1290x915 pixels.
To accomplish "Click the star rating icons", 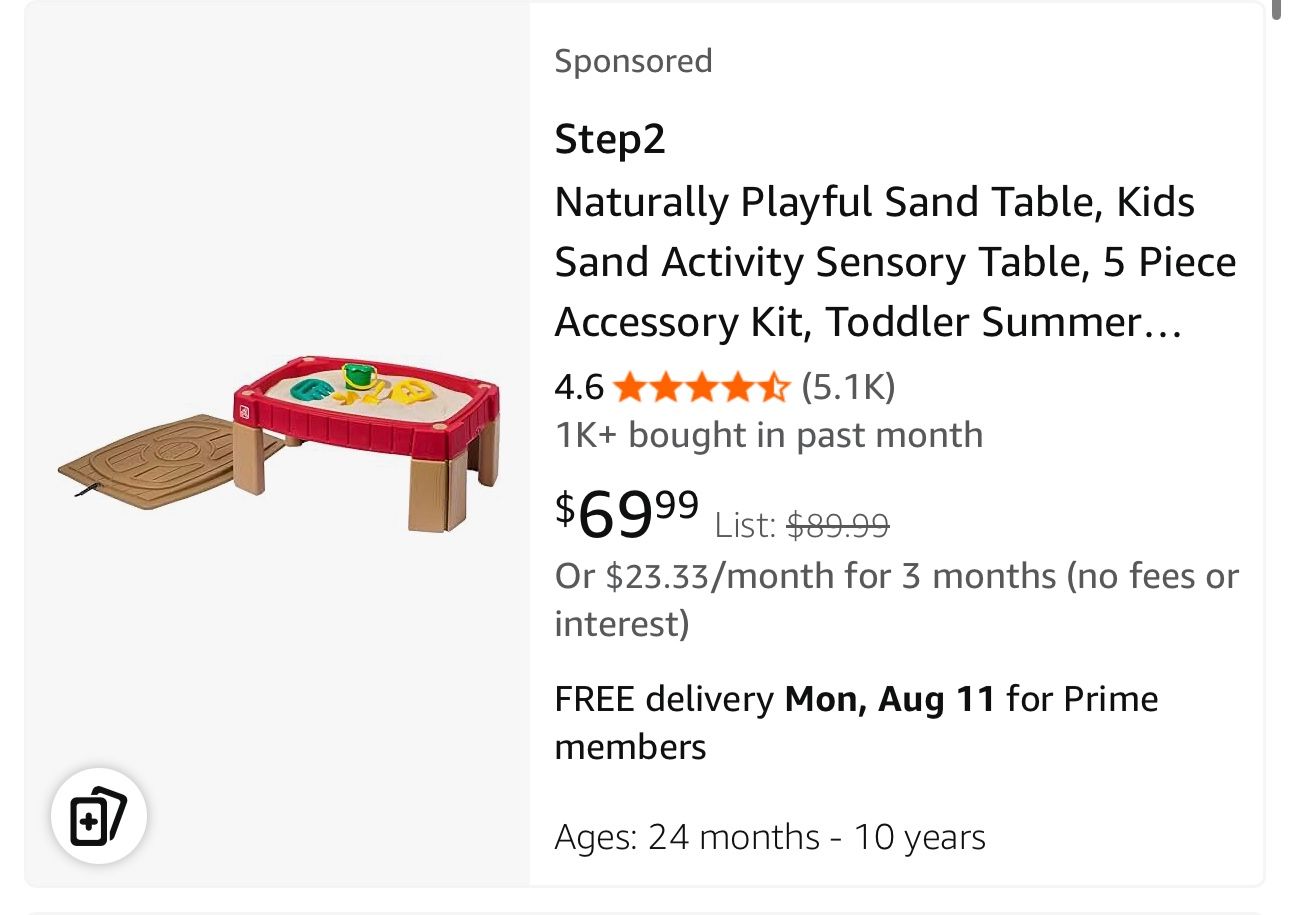I will (700, 386).
